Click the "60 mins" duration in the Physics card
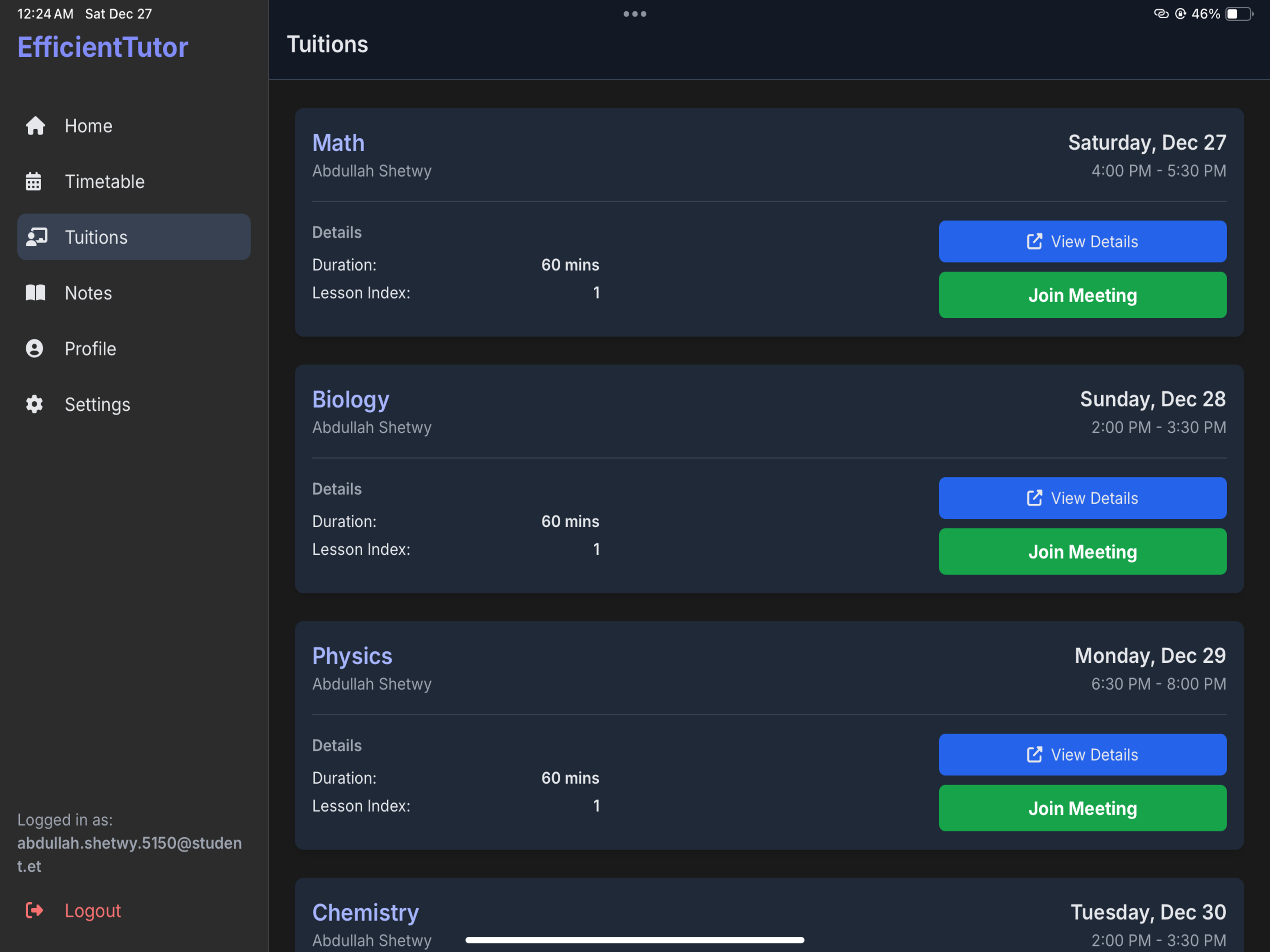The height and width of the screenshot is (952, 1270). 570,778
